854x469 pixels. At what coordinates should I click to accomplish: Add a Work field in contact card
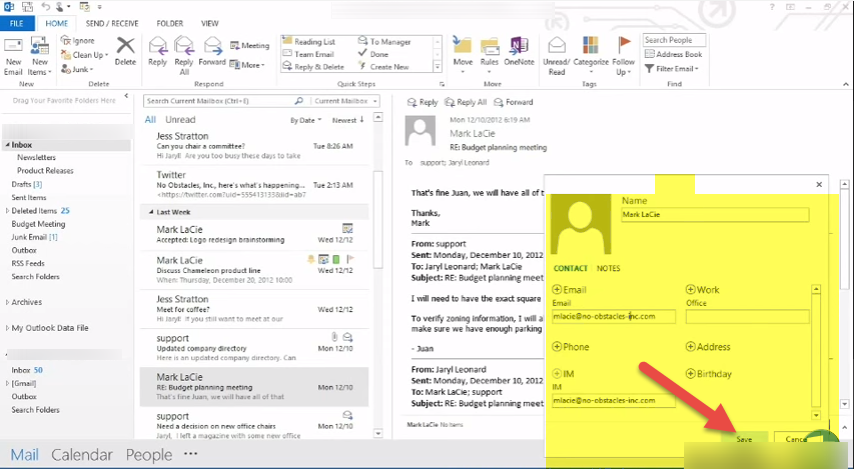(x=703, y=290)
